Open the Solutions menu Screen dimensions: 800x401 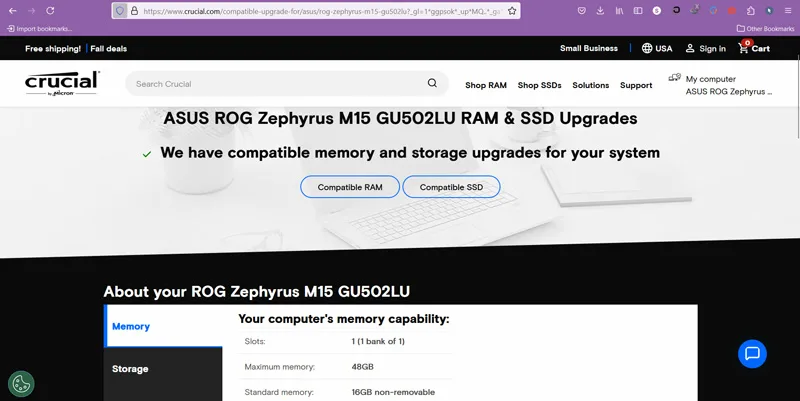[x=590, y=85]
